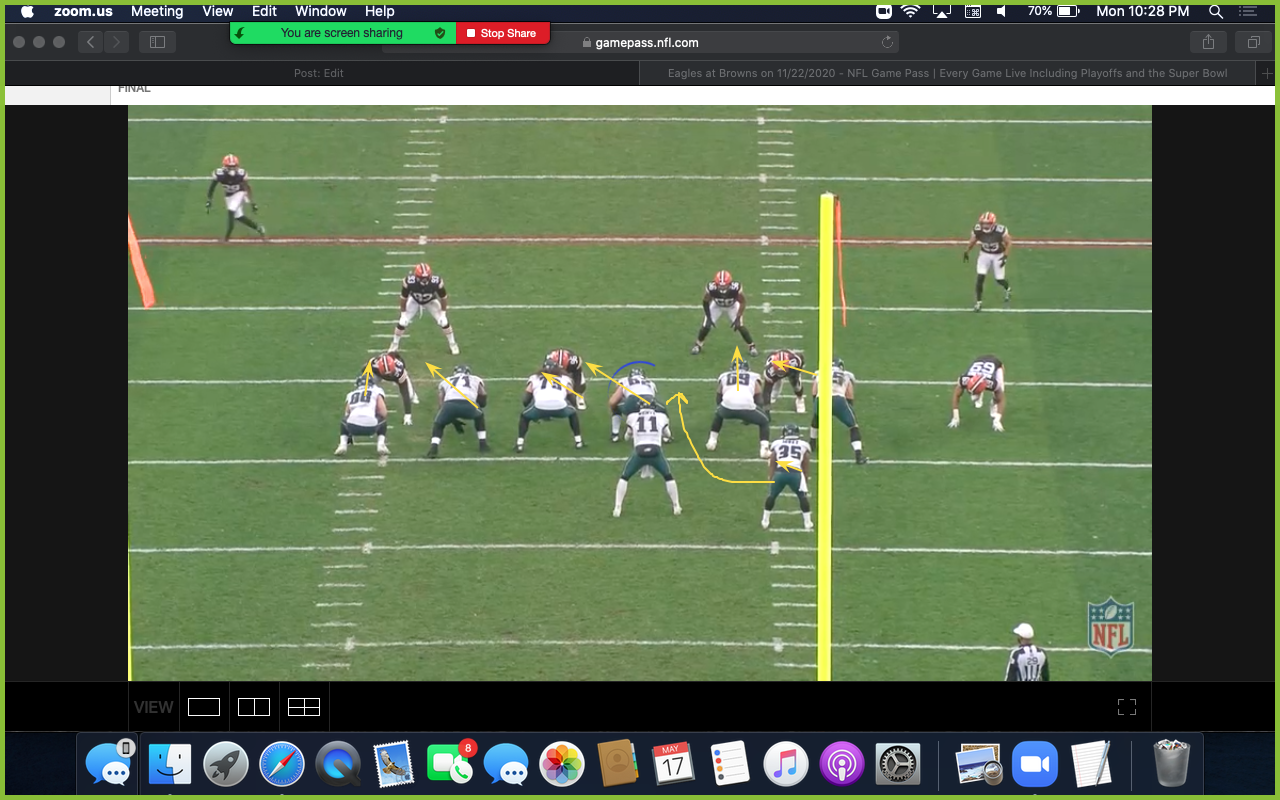
Task: Toggle the camera icon in the menu bar
Action: (x=881, y=11)
